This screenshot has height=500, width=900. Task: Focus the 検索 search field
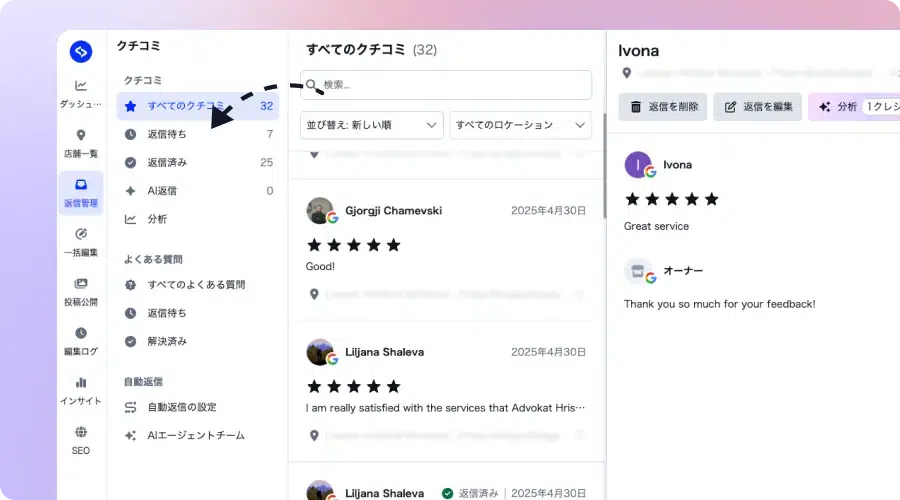click(446, 85)
